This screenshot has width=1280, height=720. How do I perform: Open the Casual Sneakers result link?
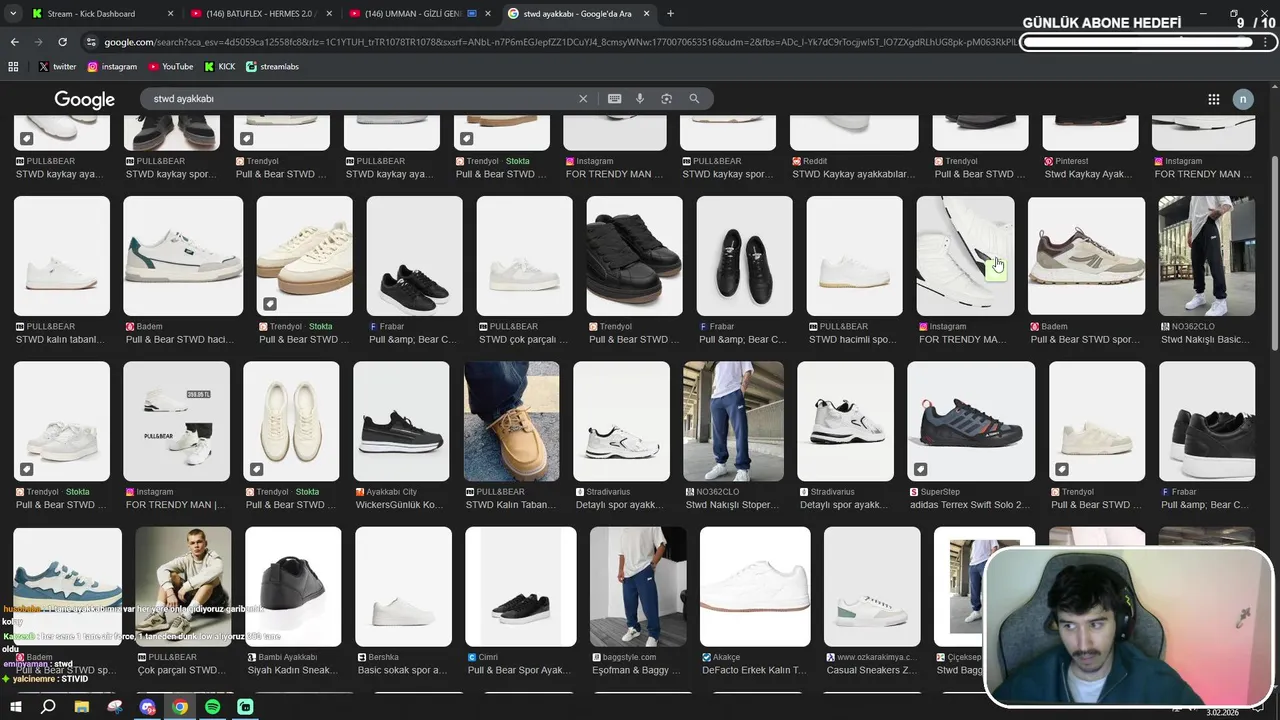point(872,670)
